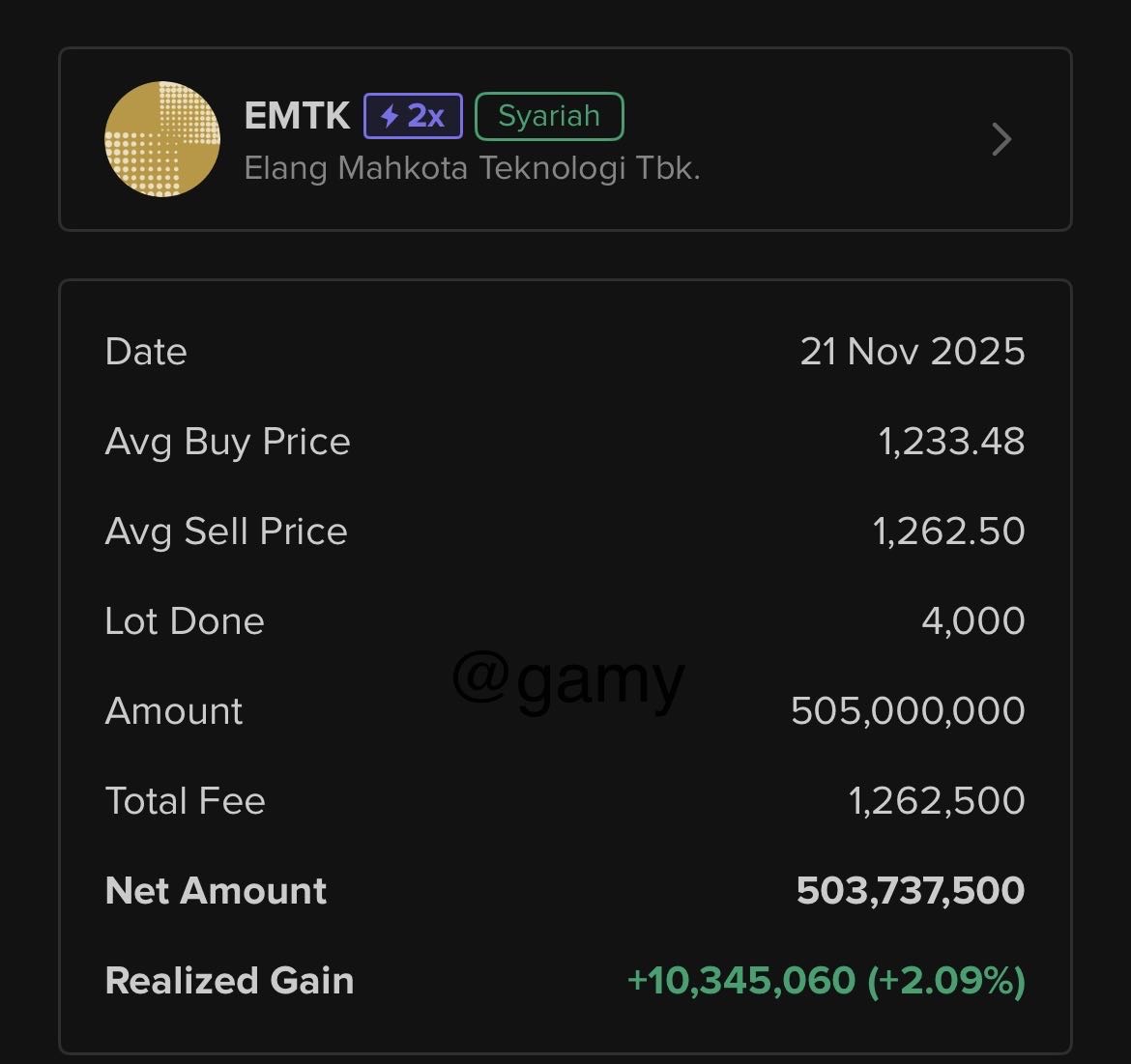Tap the Amount value 505,000,000
Screen dimensions: 1131x1064
click(x=908, y=711)
